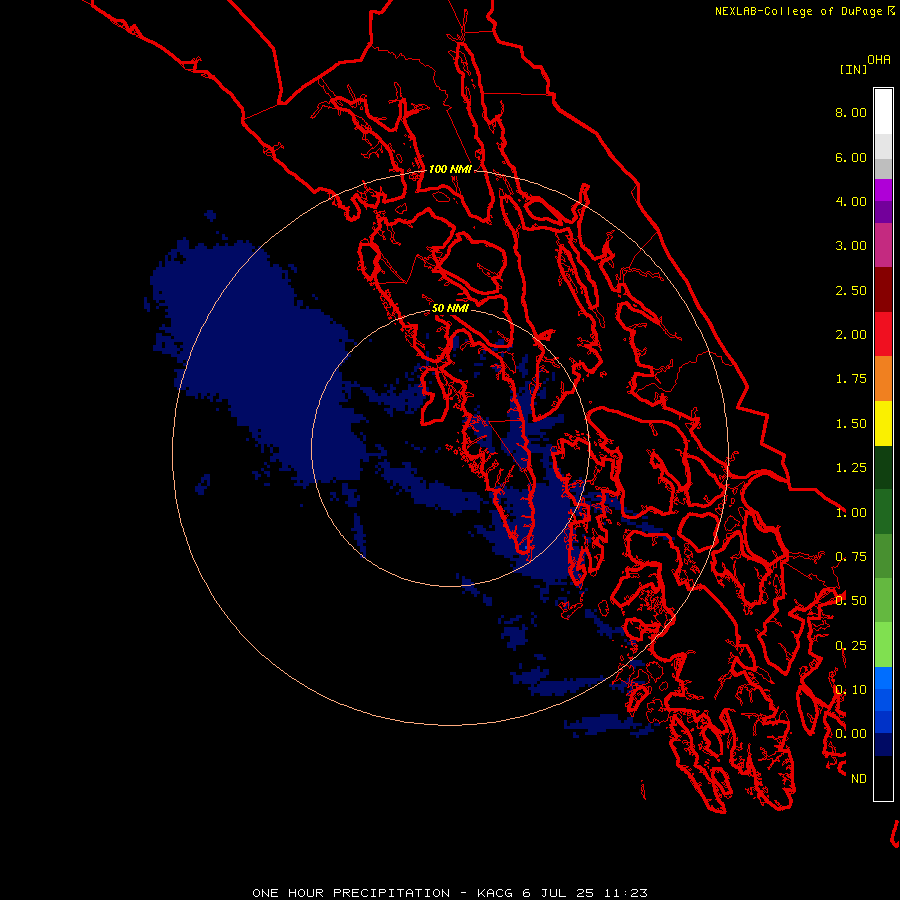Select the orange swatch beside 1.75
Screen dimensions: 900x900
(883, 379)
